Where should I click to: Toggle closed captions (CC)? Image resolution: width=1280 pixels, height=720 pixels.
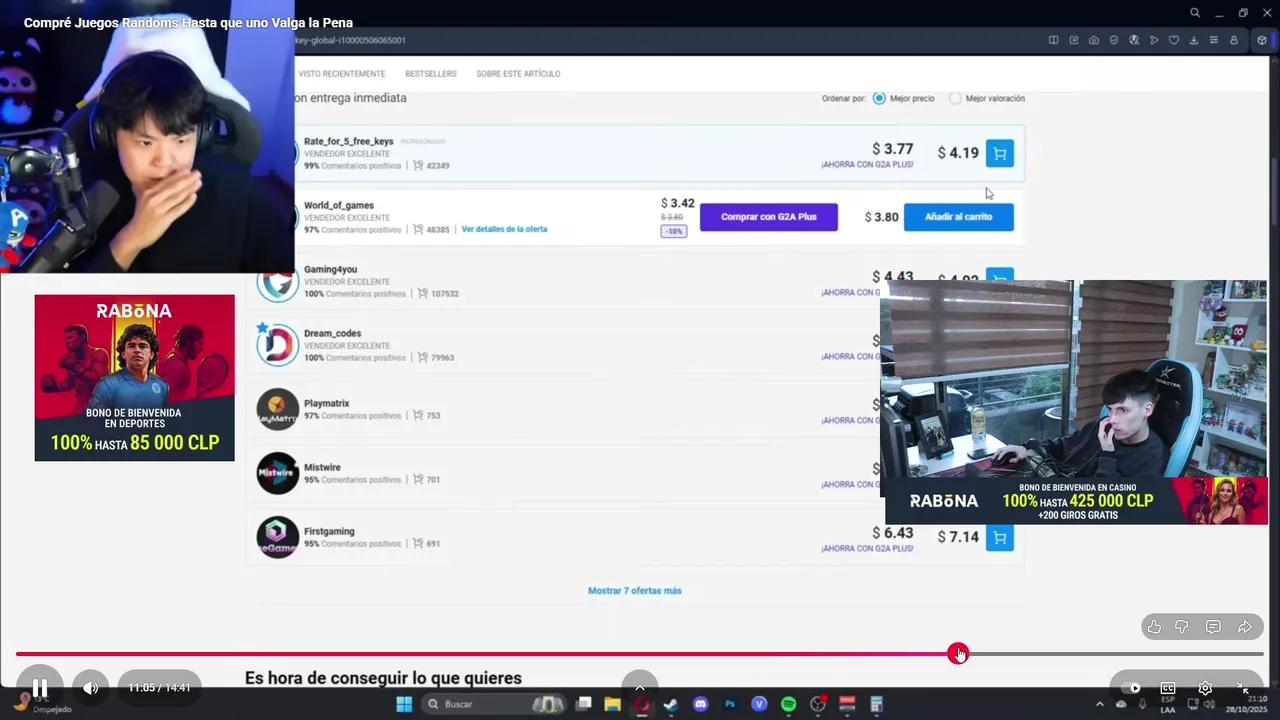pos(1167,688)
